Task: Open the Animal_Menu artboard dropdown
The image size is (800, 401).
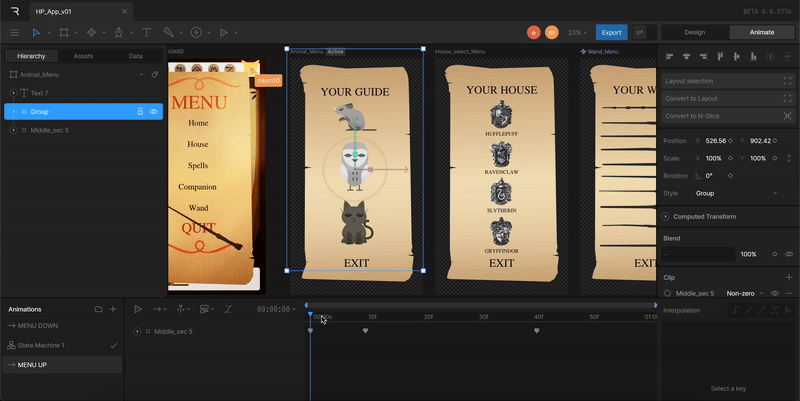Action: coord(141,74)
